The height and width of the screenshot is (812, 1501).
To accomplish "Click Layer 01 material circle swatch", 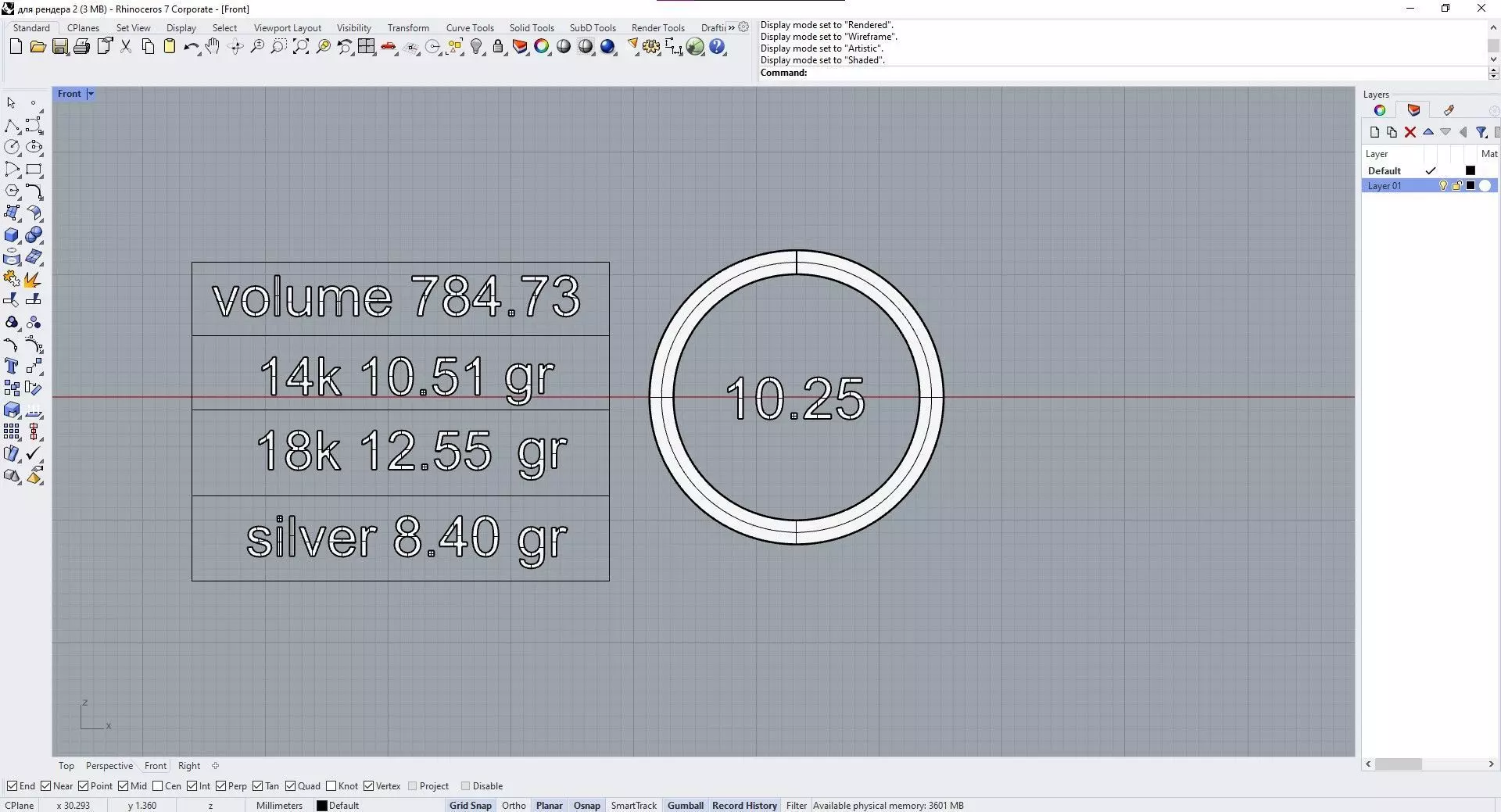I will coord(1485,186).
